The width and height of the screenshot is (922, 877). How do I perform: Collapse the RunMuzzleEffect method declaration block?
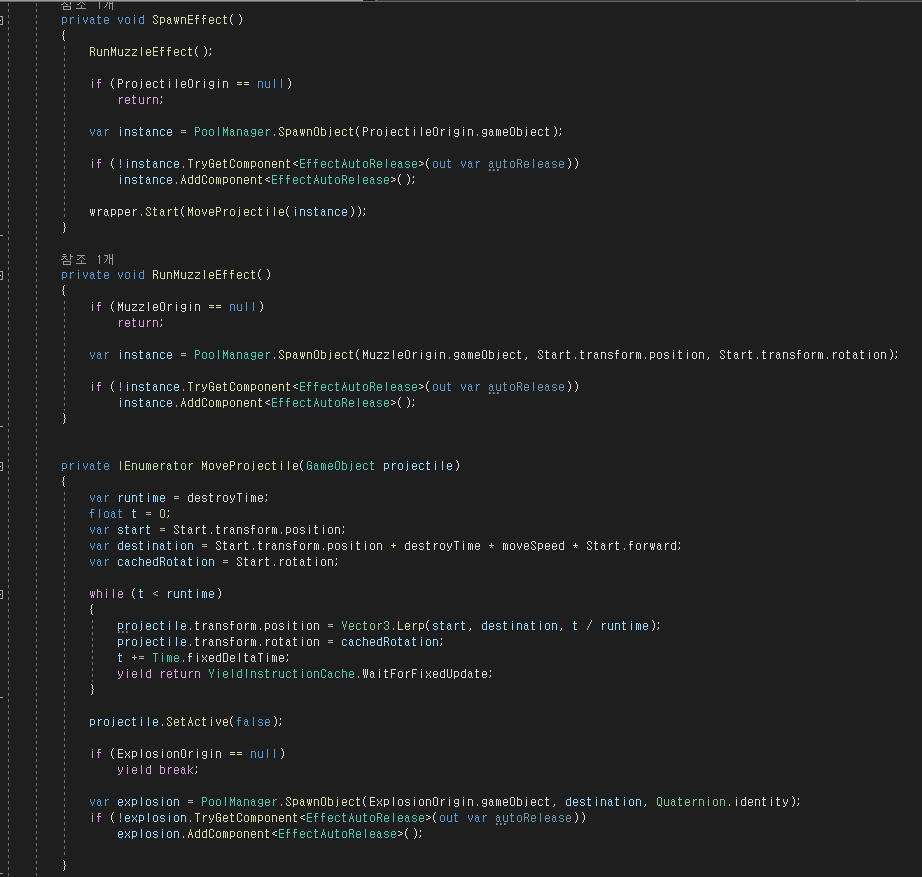tap(3, 275)
